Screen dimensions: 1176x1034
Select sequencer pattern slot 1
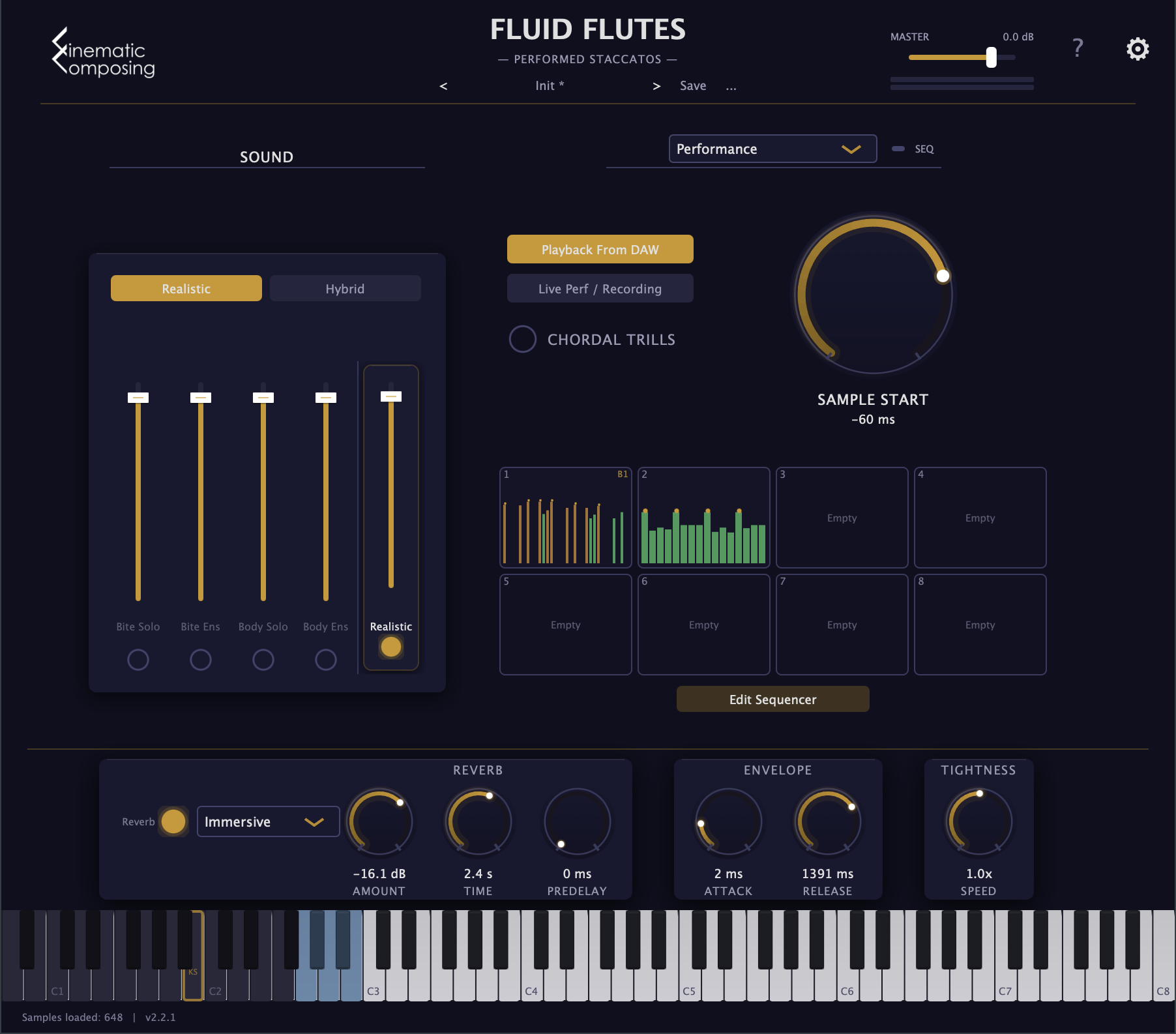click(566, 518)
